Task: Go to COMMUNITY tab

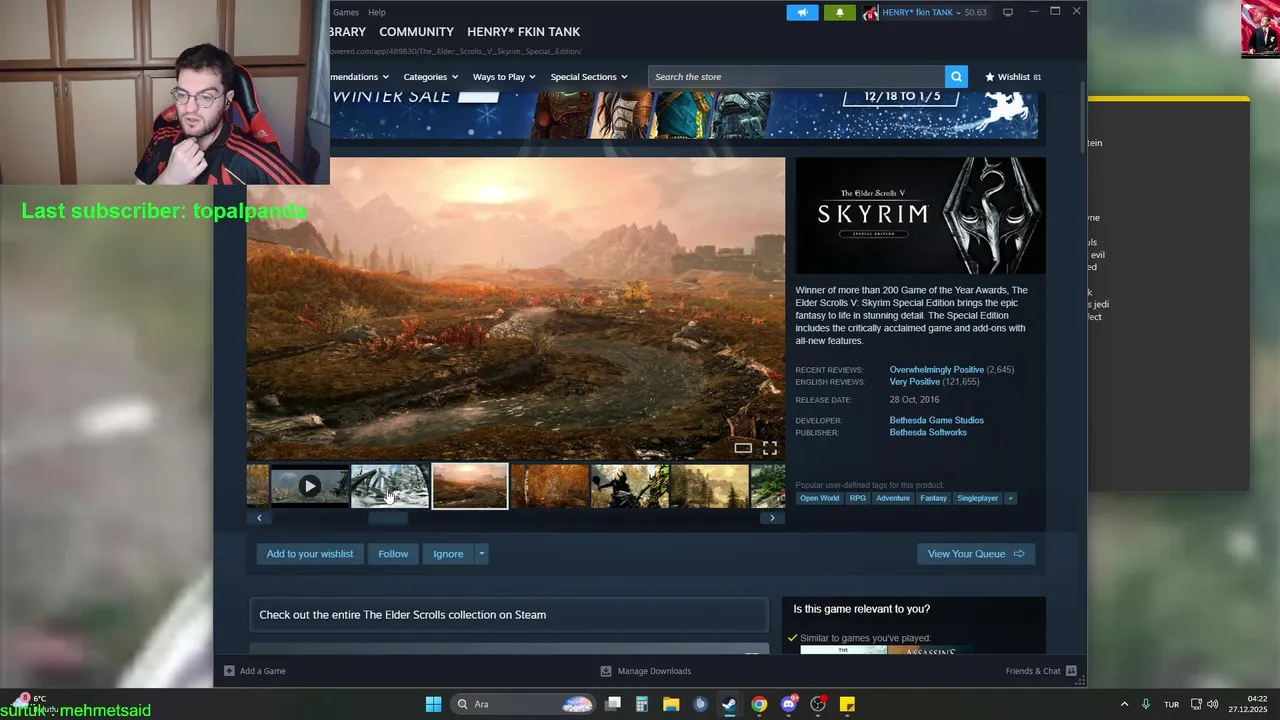Action: pos(416,32)
